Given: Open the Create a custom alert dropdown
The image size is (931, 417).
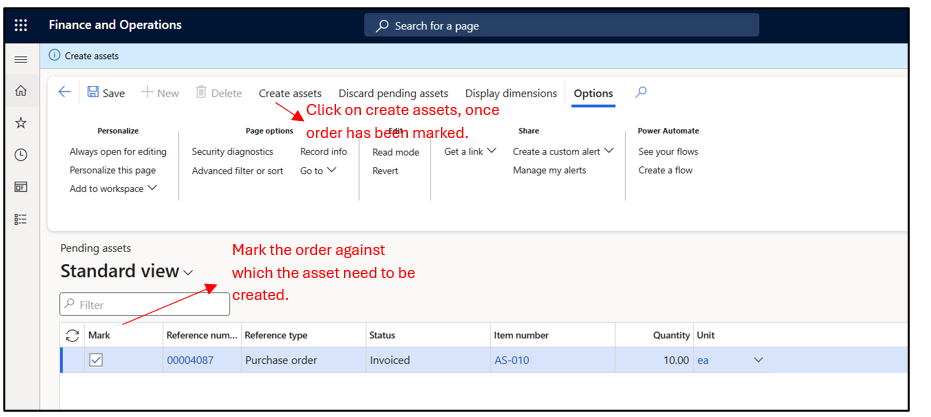Looking at the screenshot, I should pos(563,151).
